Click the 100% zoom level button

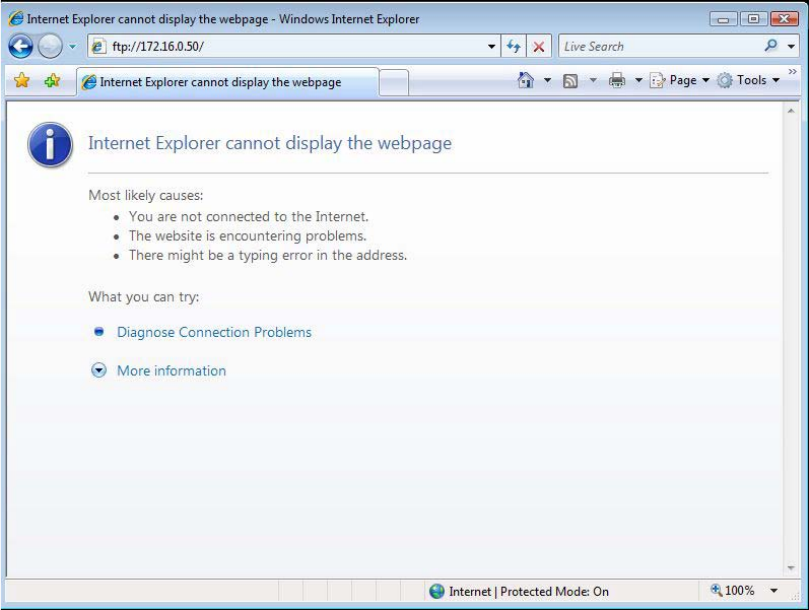click(x=733, y=590)
